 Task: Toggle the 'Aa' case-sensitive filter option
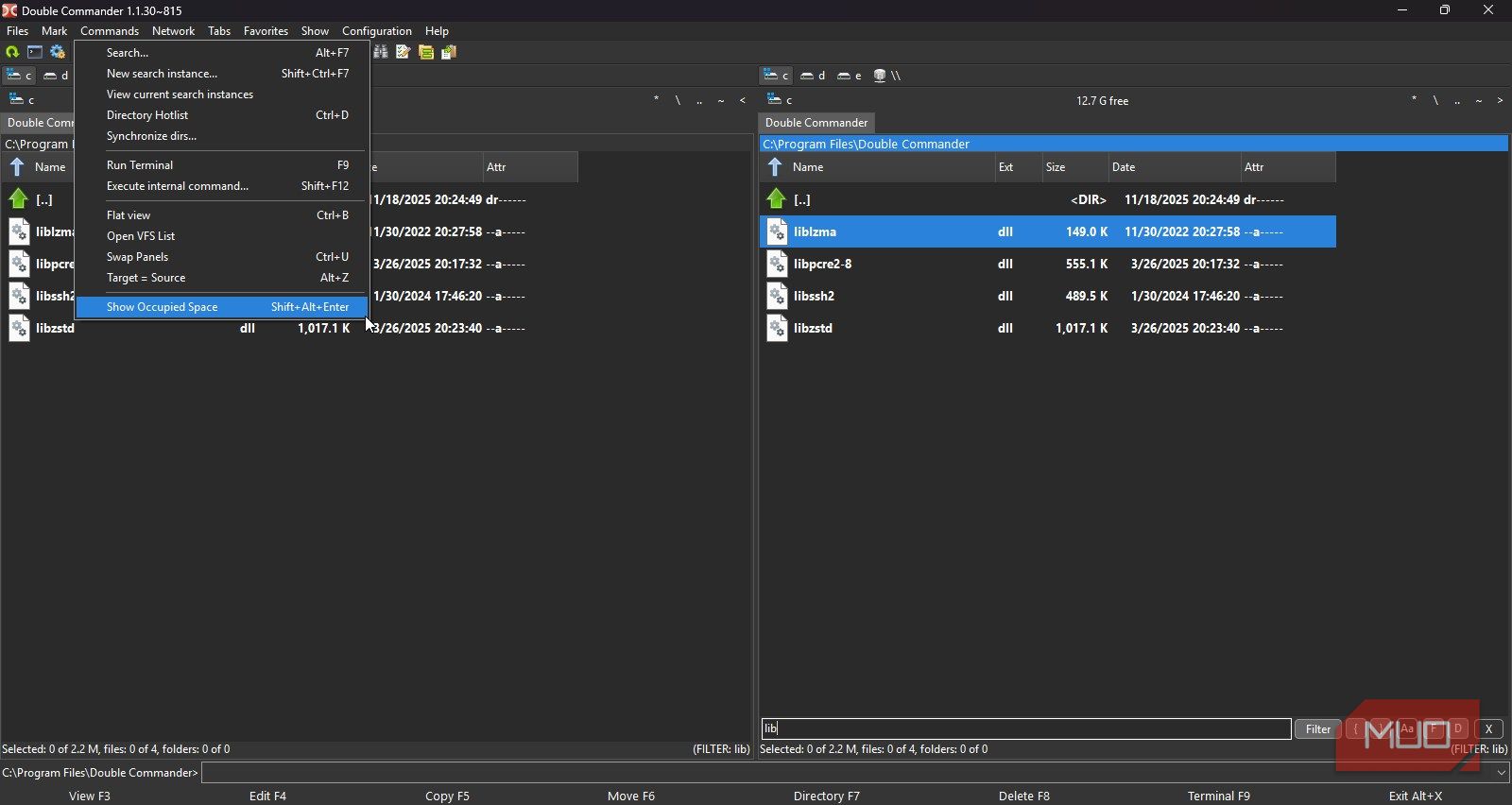tap(1407, 728)
